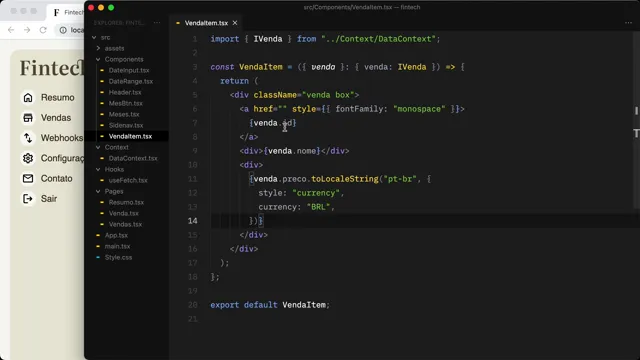Open Sidenav.tsx in explorer

coord(126,125)
